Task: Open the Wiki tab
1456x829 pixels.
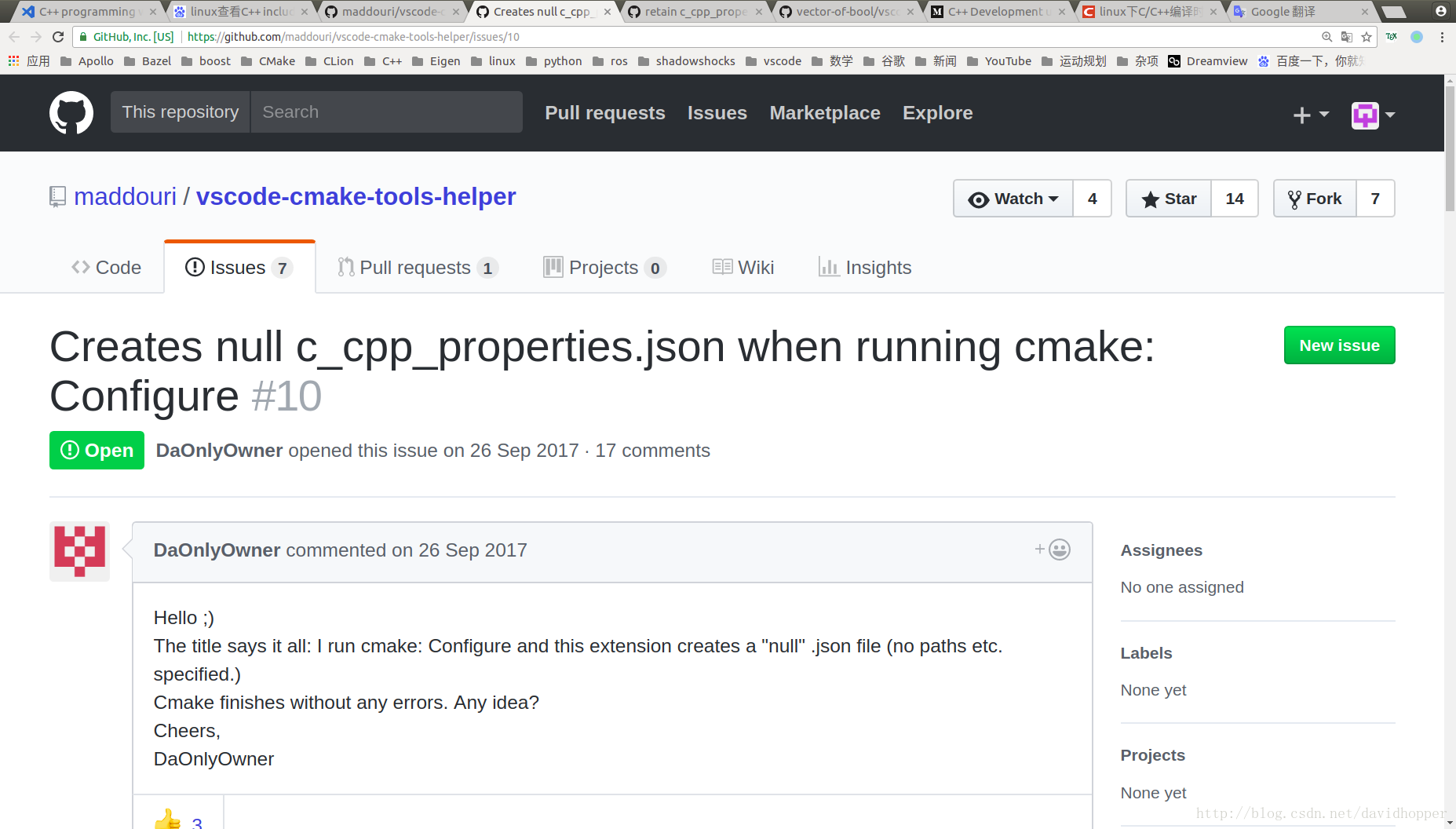Action: point(743,268)
